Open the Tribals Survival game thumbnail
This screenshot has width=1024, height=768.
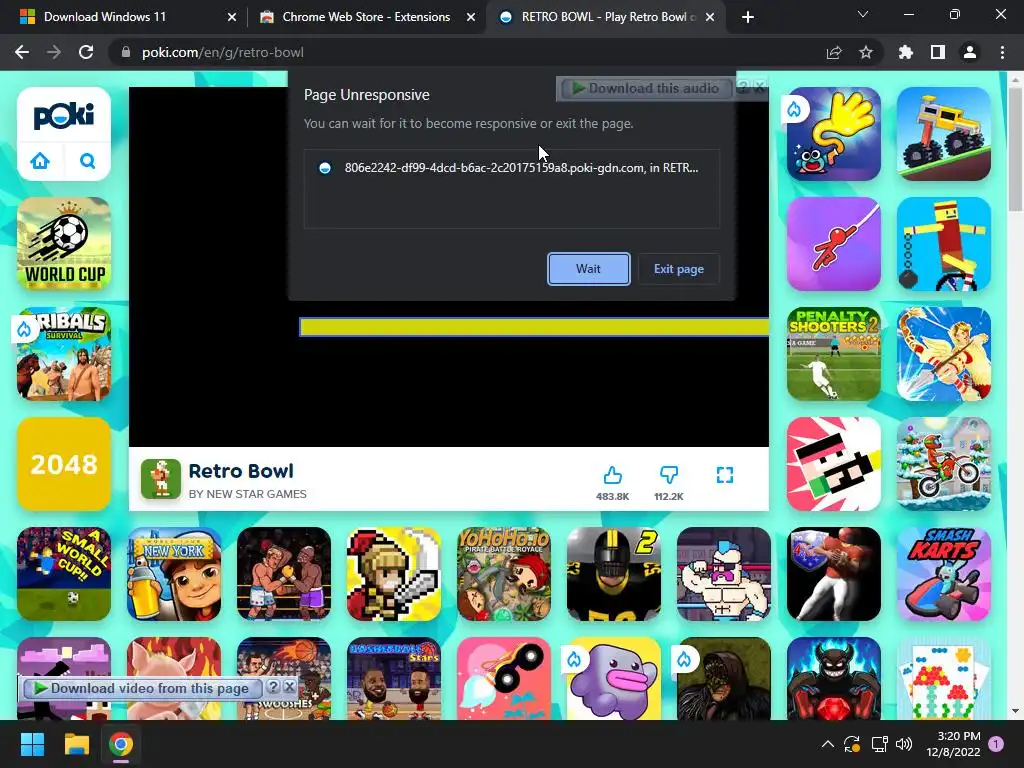[64, 354]
